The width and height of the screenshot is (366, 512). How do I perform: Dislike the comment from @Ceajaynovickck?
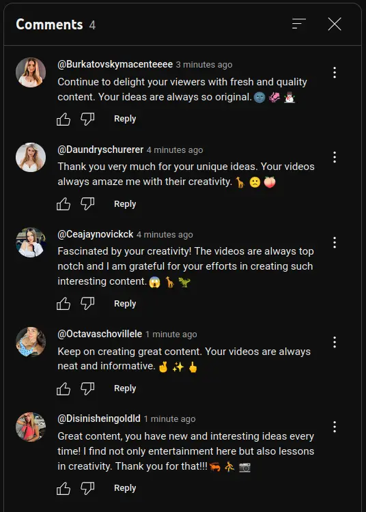point(87,304)
